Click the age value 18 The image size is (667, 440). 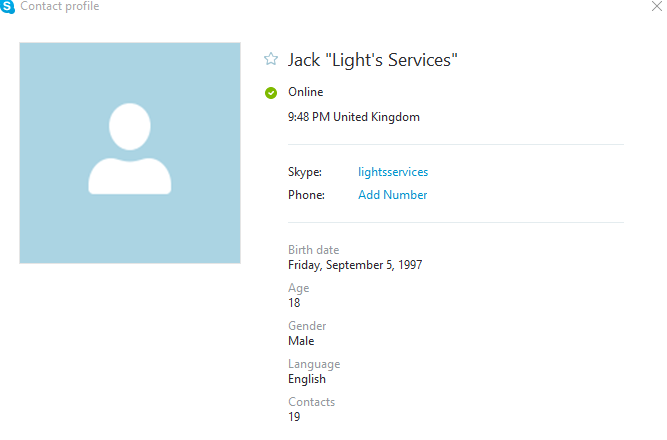294,303
